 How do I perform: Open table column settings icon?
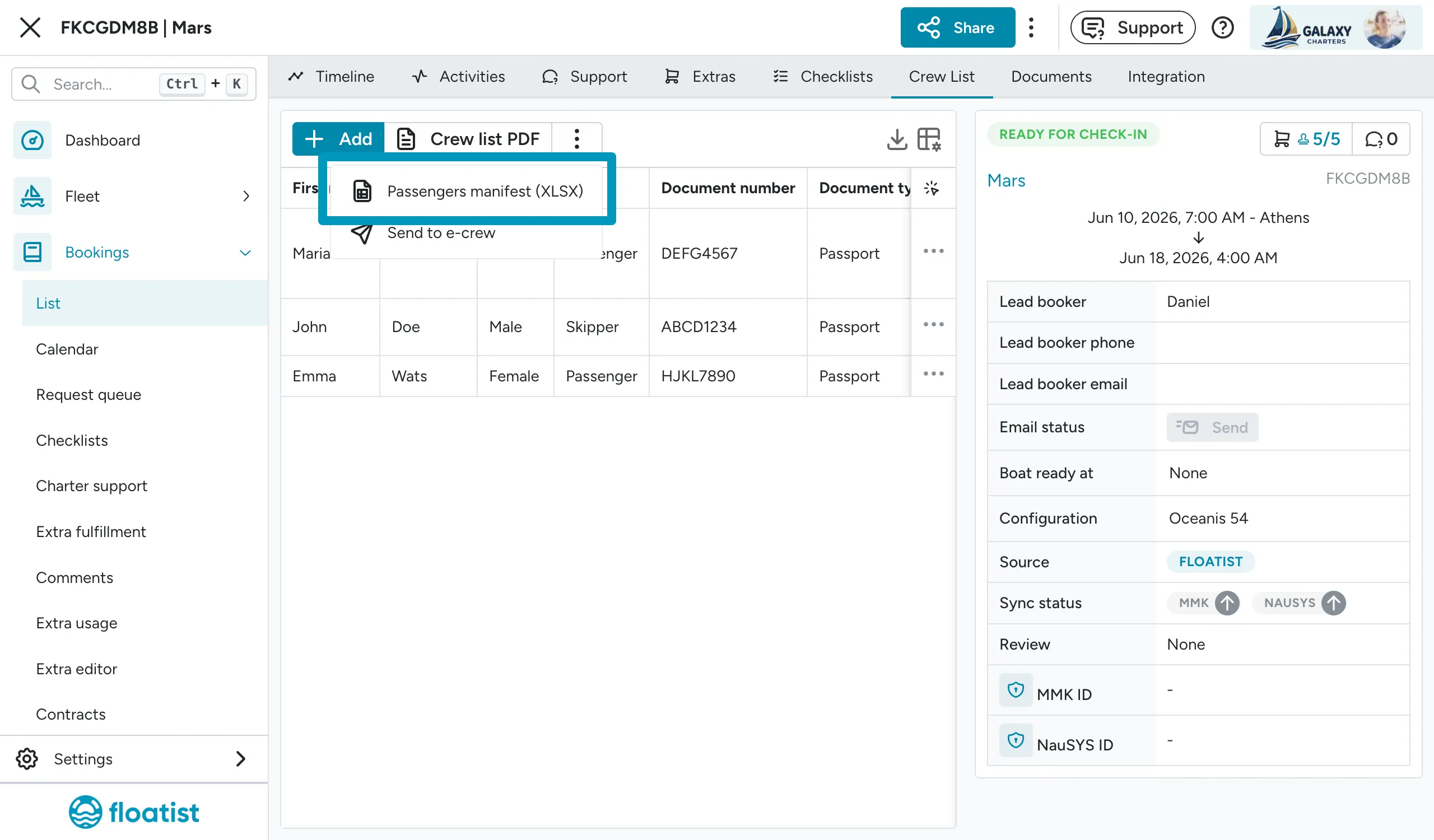tap(929, 139)
